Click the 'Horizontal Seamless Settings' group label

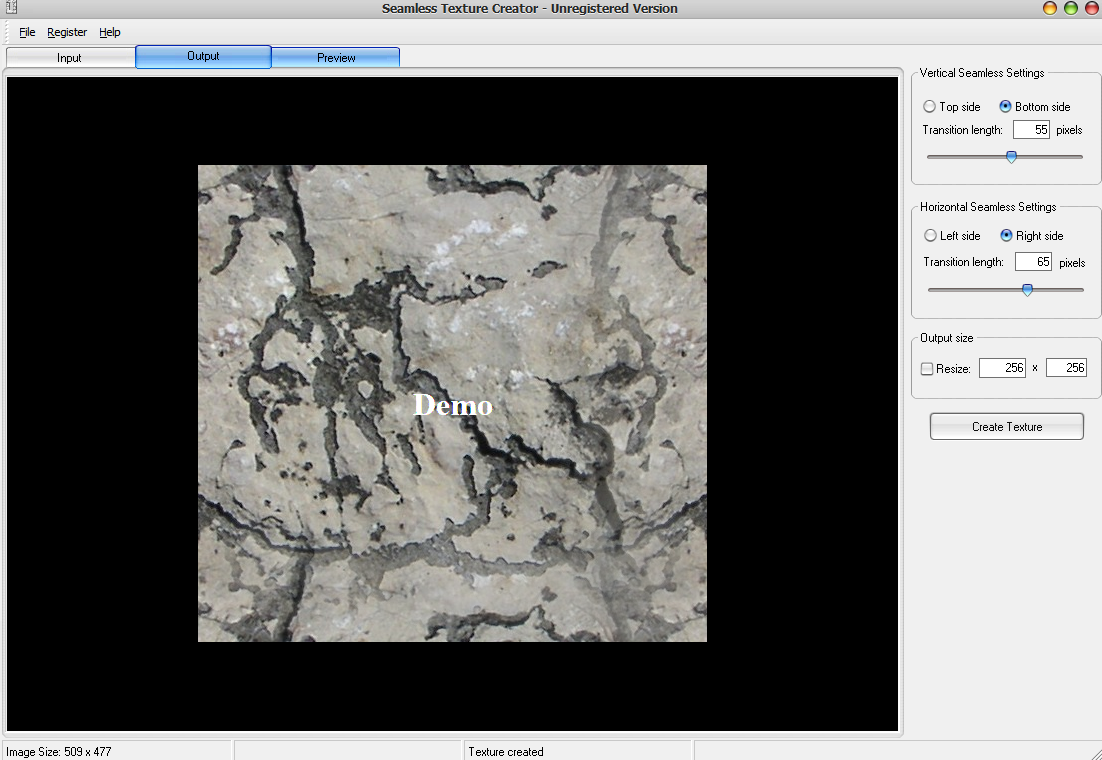click(x=988, y=207)
